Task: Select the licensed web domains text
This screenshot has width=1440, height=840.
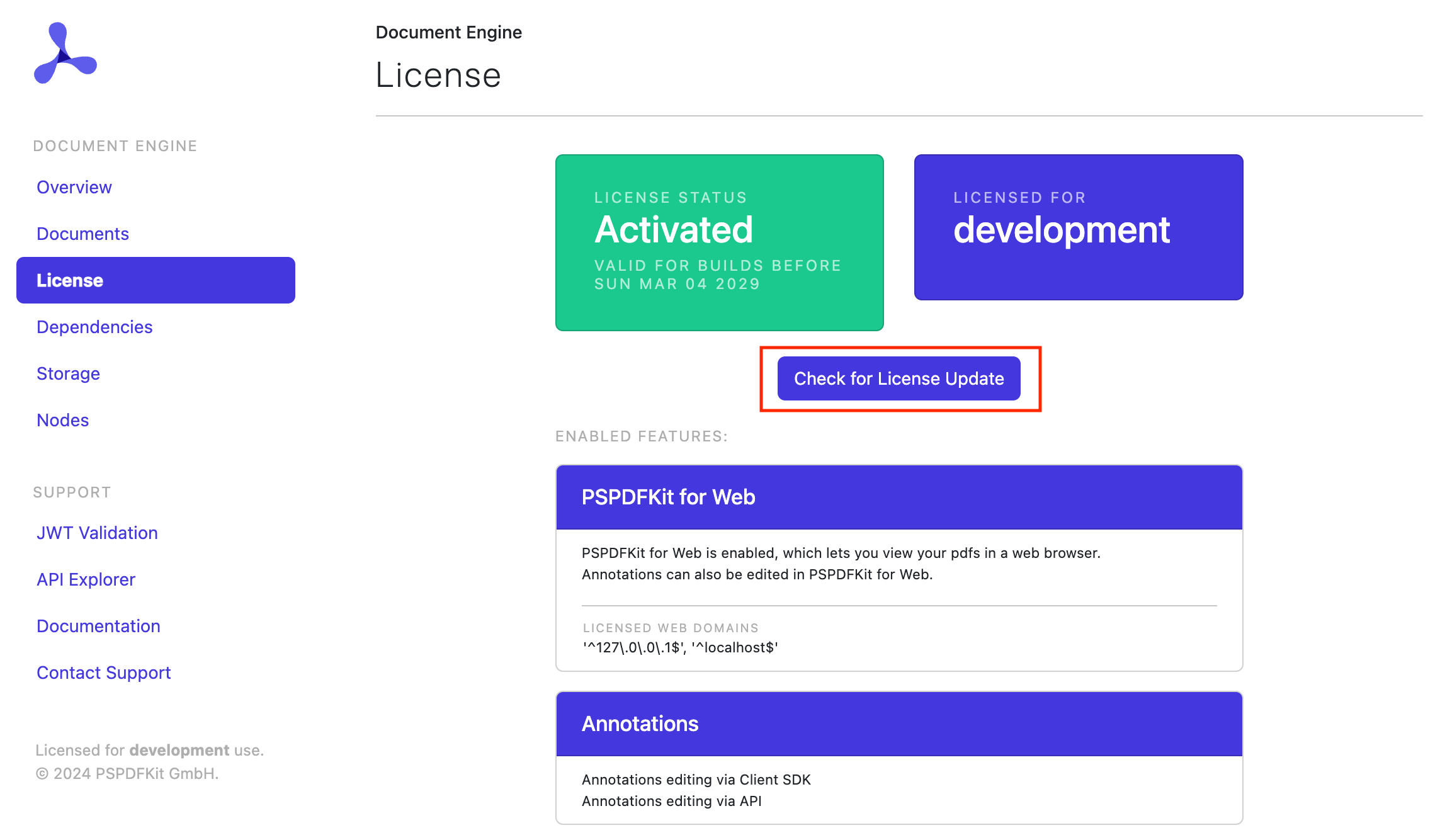Action: [680, 647]
